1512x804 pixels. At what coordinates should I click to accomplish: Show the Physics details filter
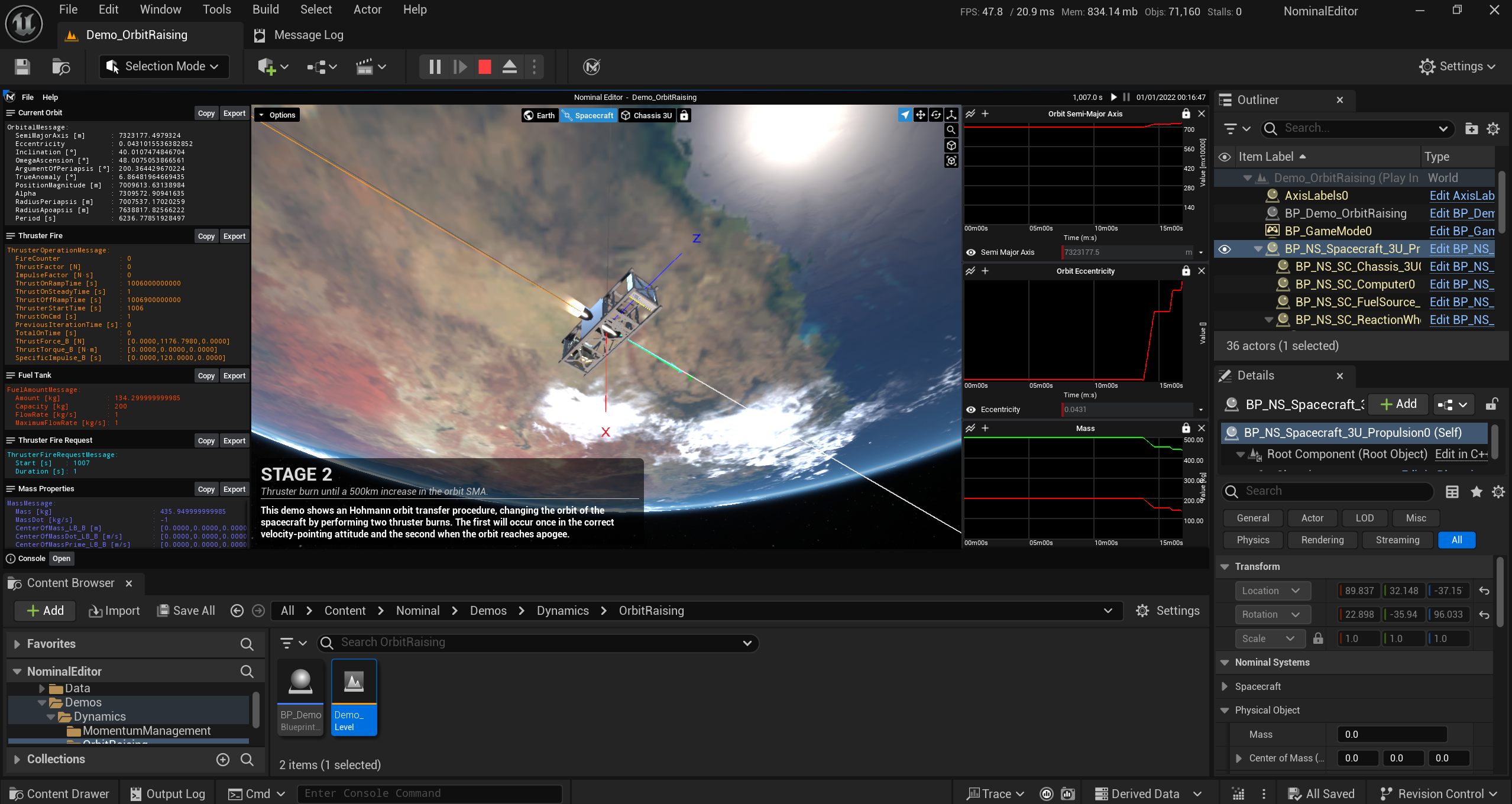click(1253, 540)
